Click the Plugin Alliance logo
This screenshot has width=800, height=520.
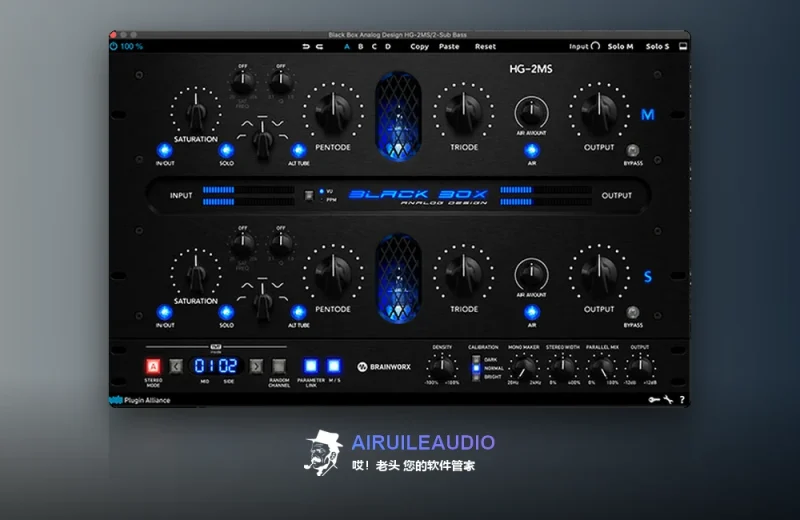click(x=140, y=400)
